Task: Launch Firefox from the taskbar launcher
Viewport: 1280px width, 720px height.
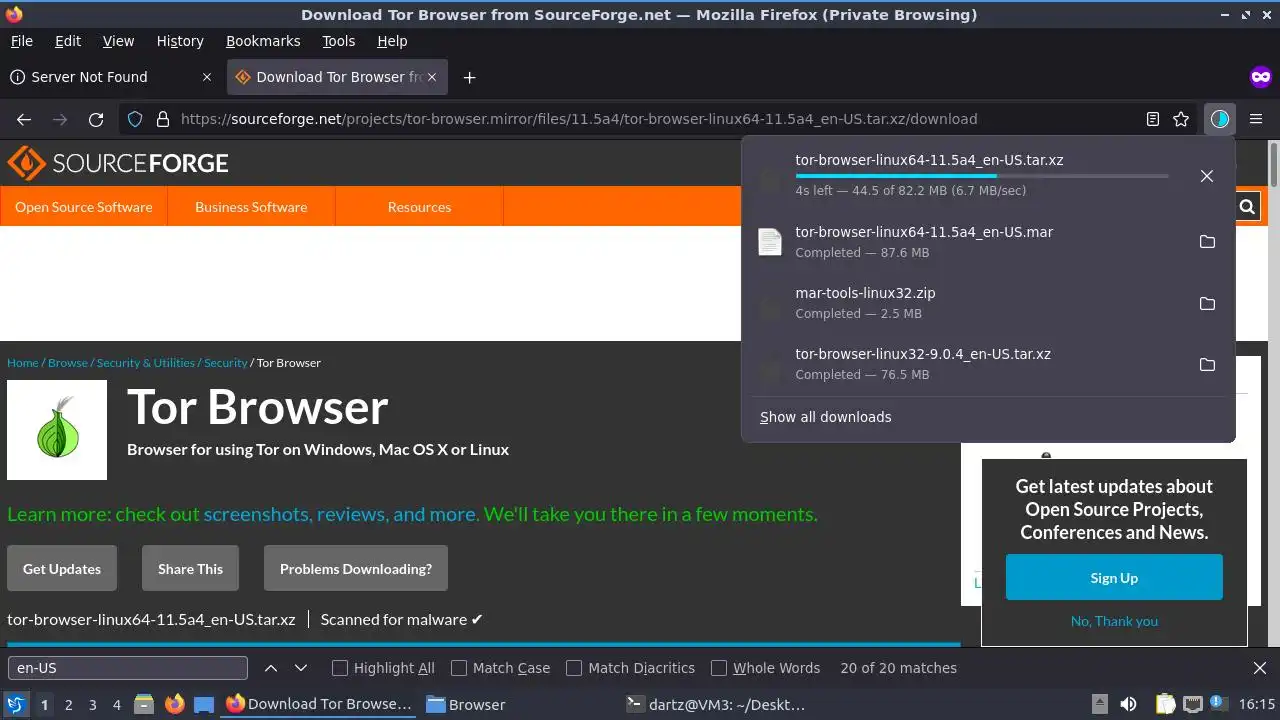Action: [175, 704]
